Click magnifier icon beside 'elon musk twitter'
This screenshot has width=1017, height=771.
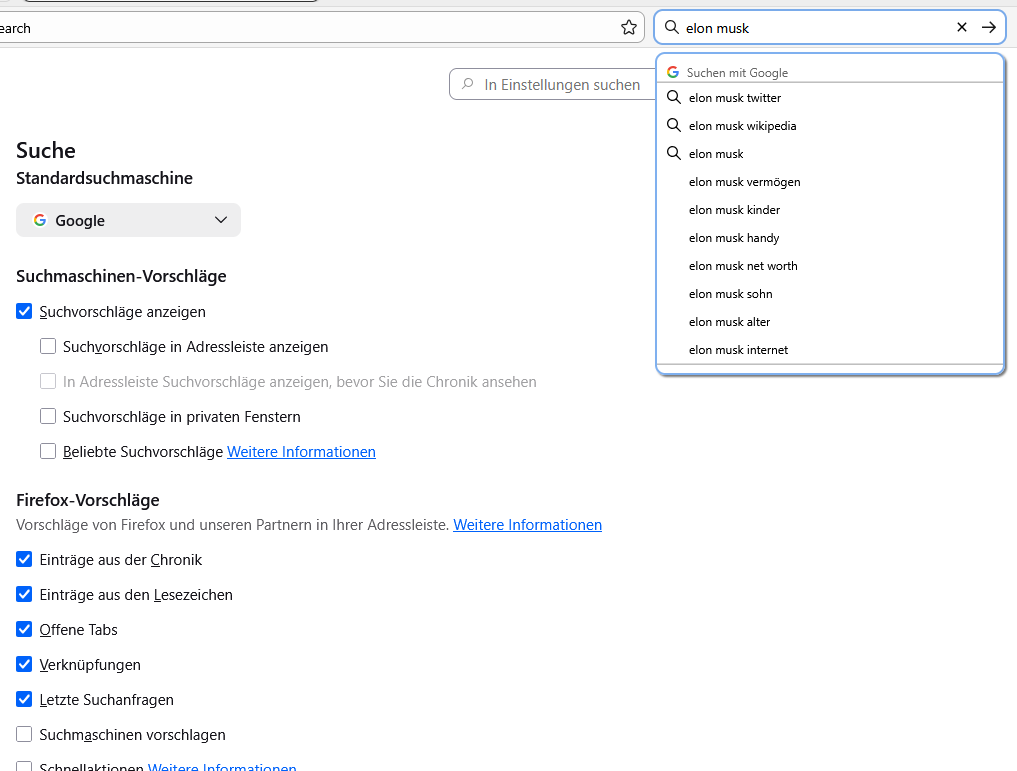coord(674,98)
